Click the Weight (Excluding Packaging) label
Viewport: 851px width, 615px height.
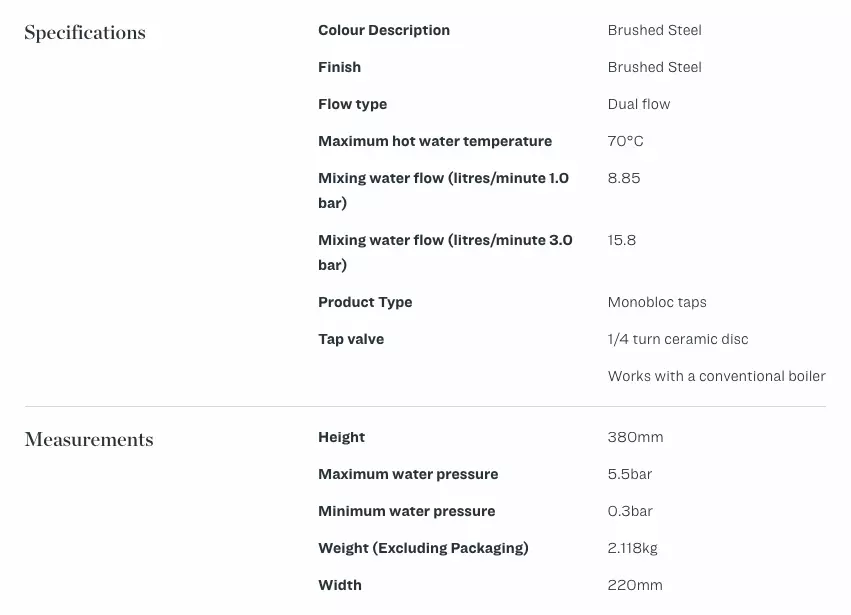tap(423, 548)
